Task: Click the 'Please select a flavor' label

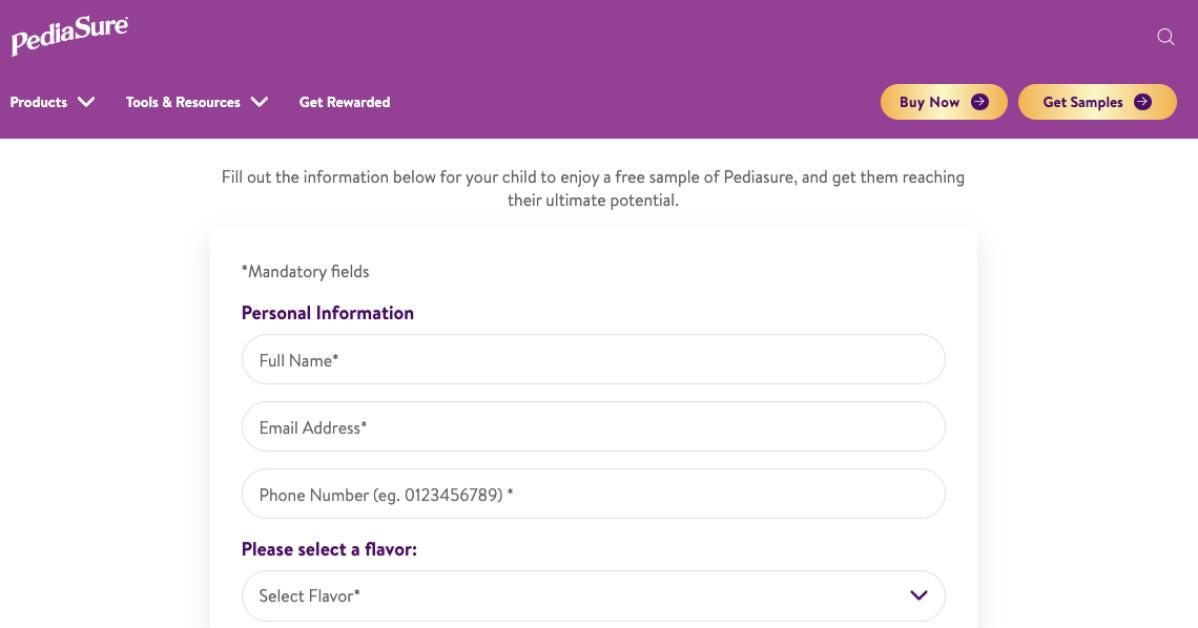Action: tap(329, 549)
